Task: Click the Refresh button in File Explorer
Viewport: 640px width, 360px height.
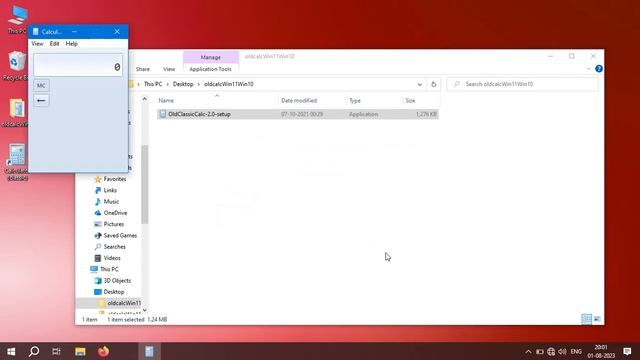Action: (433, 84)
